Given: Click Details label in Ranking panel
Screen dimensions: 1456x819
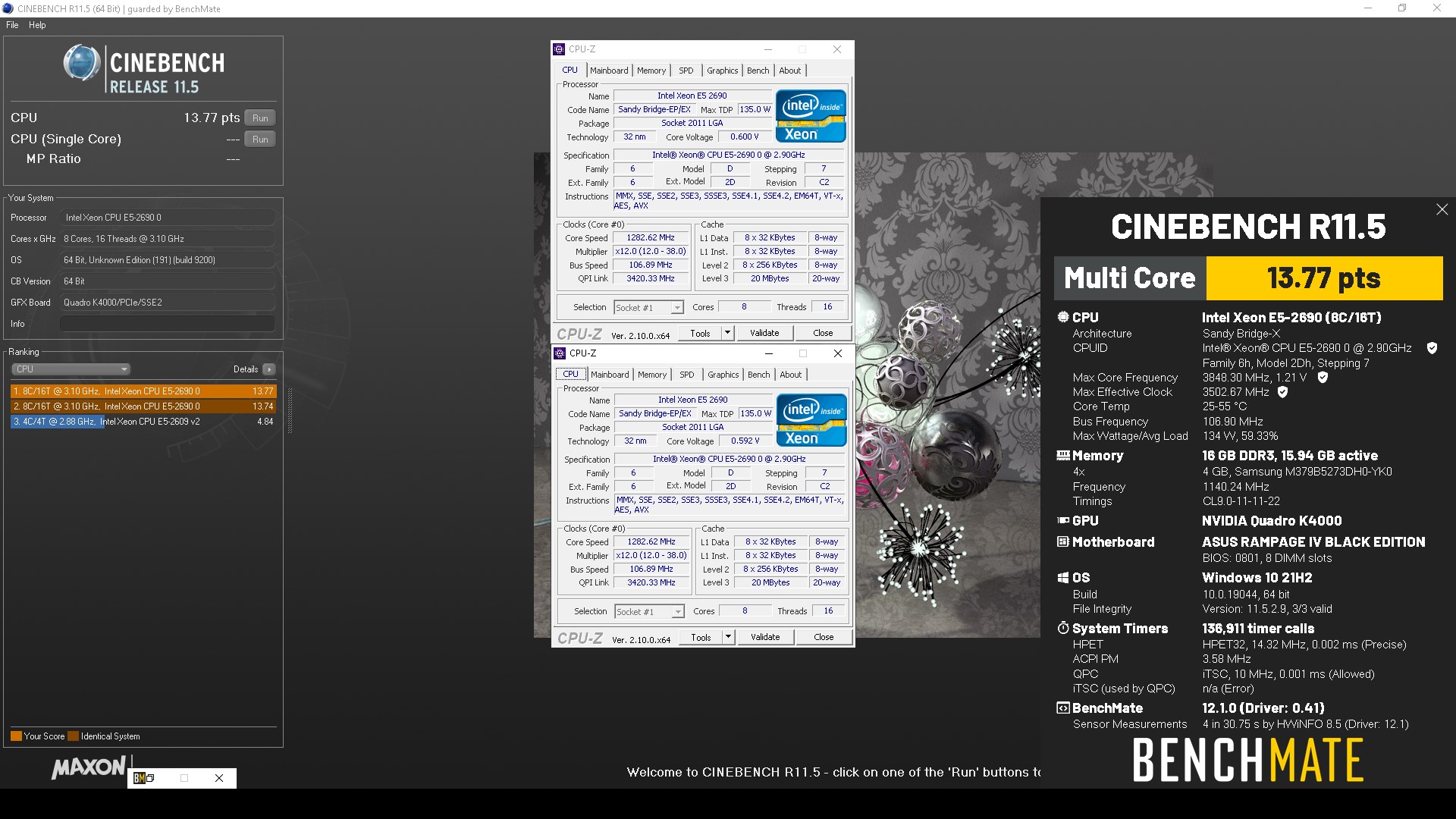Looking at the screenshot, I should point(246,369).
